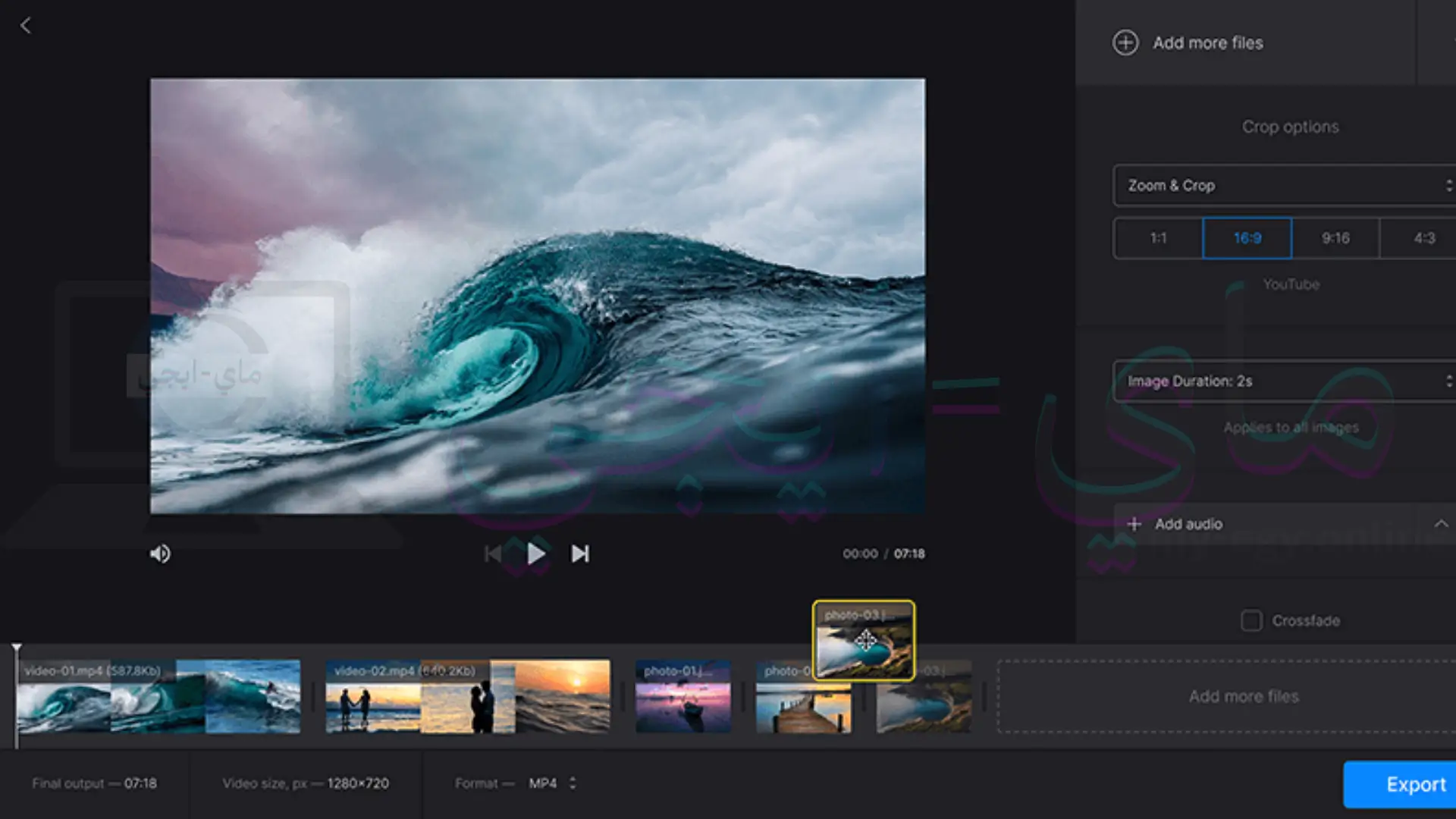
Task: Select the video-01.mp4 clip in timeline
Action: point(158,696)
